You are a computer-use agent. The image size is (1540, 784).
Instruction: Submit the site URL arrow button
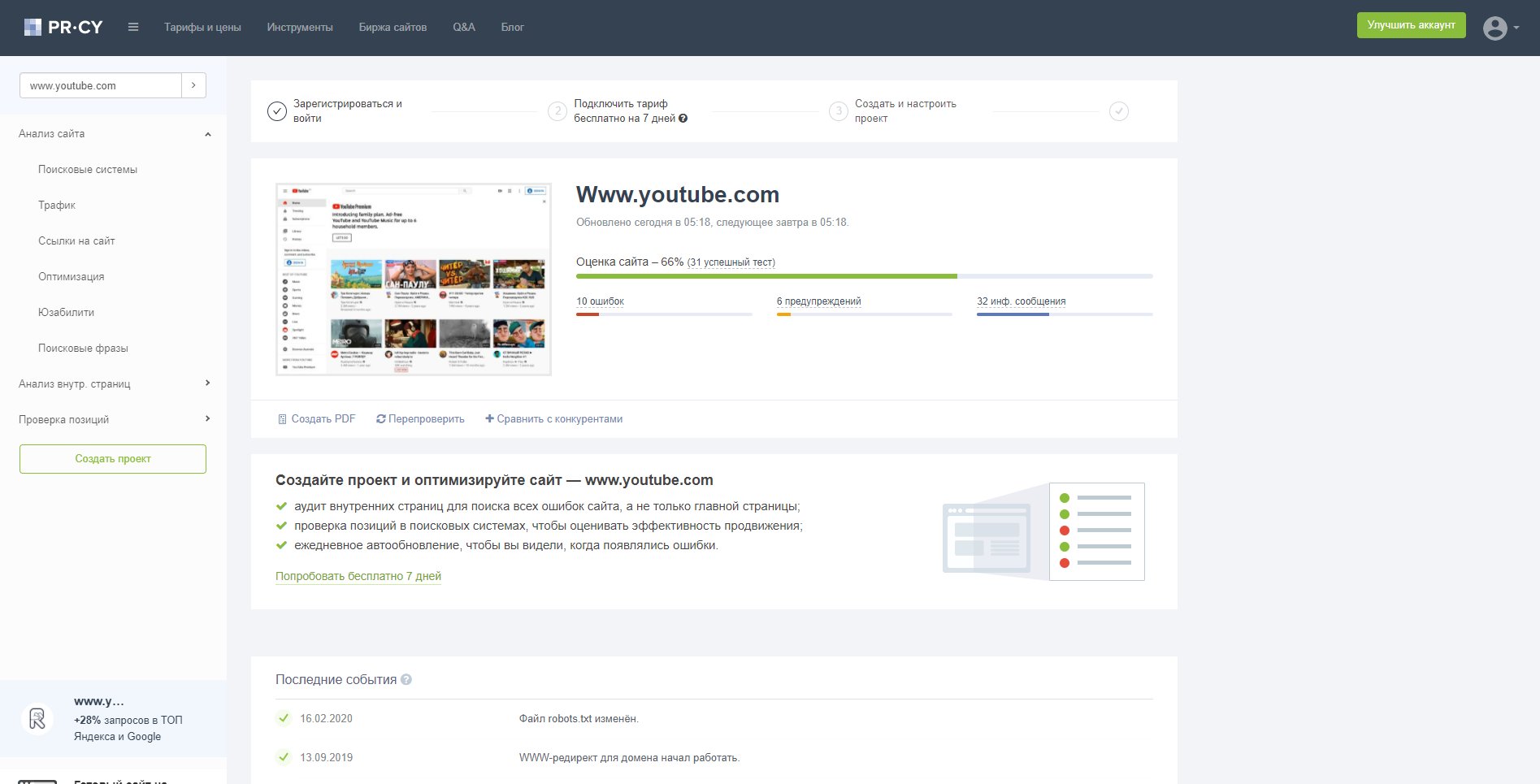(193, 85)
